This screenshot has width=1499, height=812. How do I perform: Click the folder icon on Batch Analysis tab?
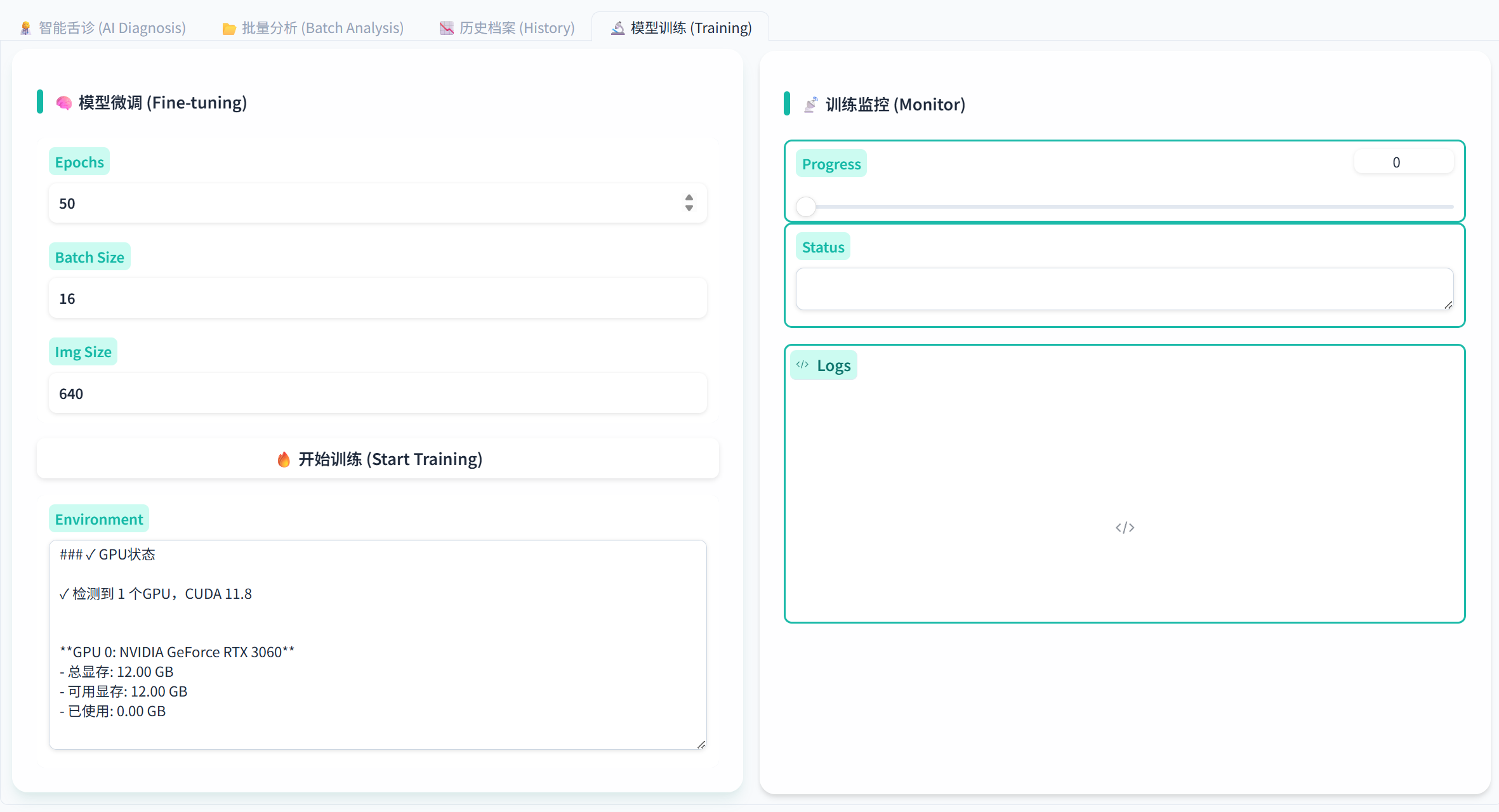(x=229, y=29)
